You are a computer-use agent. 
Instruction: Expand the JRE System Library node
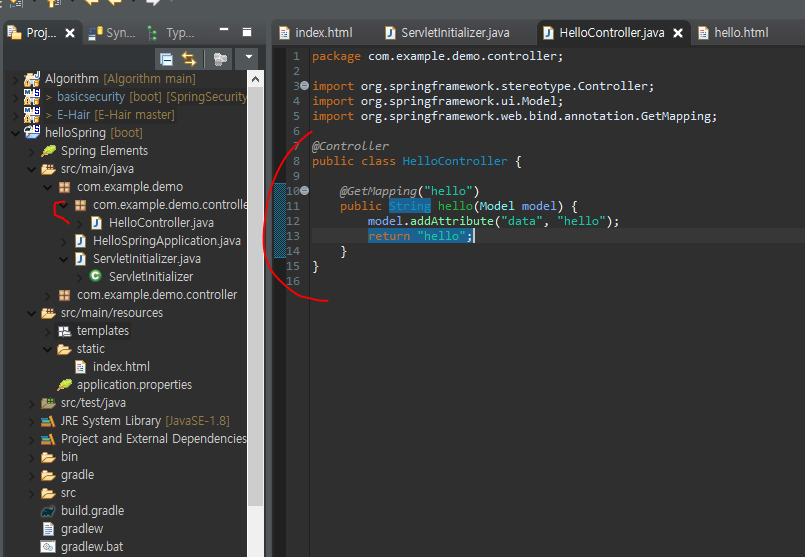[31, 421]
